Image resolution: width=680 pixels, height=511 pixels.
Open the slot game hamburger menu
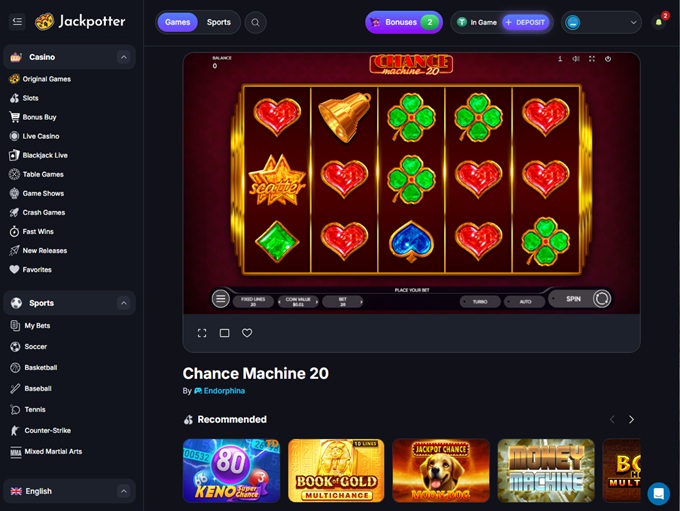[220, 298]
